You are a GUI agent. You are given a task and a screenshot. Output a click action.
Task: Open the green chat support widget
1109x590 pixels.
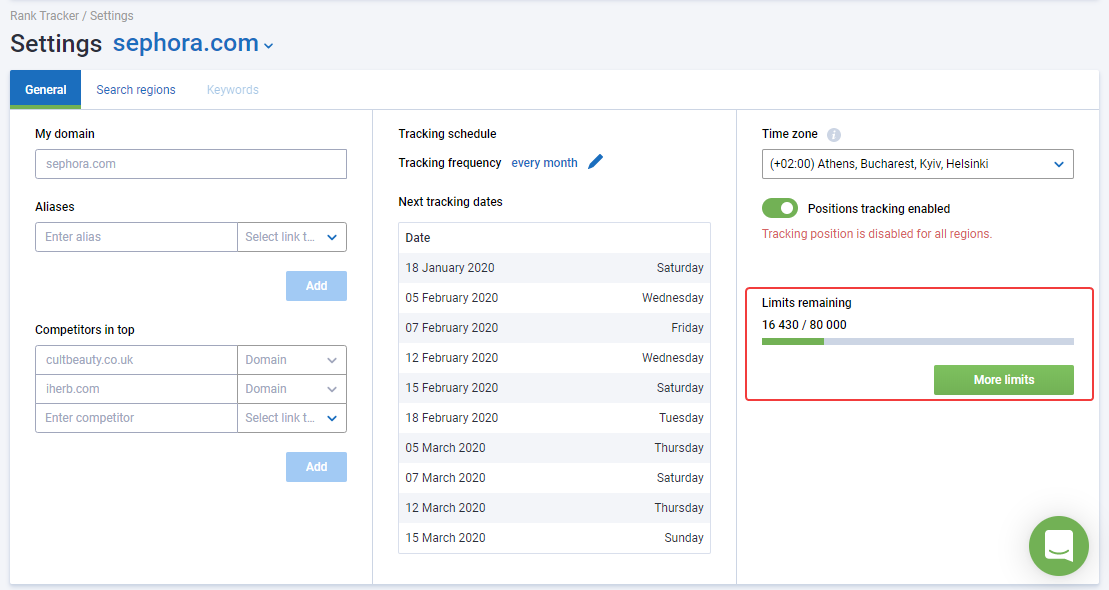pos(1059,546)
